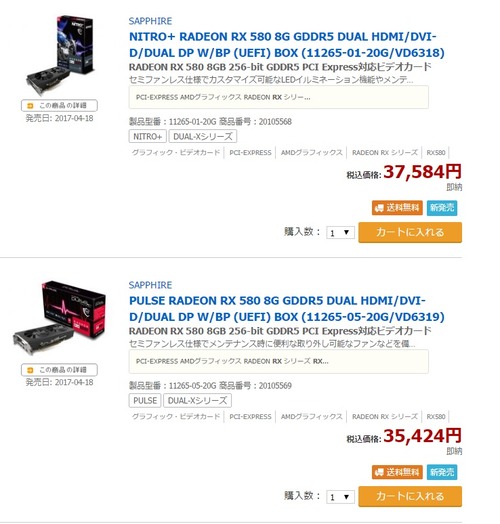Open AMDグラフィックス category link for second product

(x=311, y=417)
